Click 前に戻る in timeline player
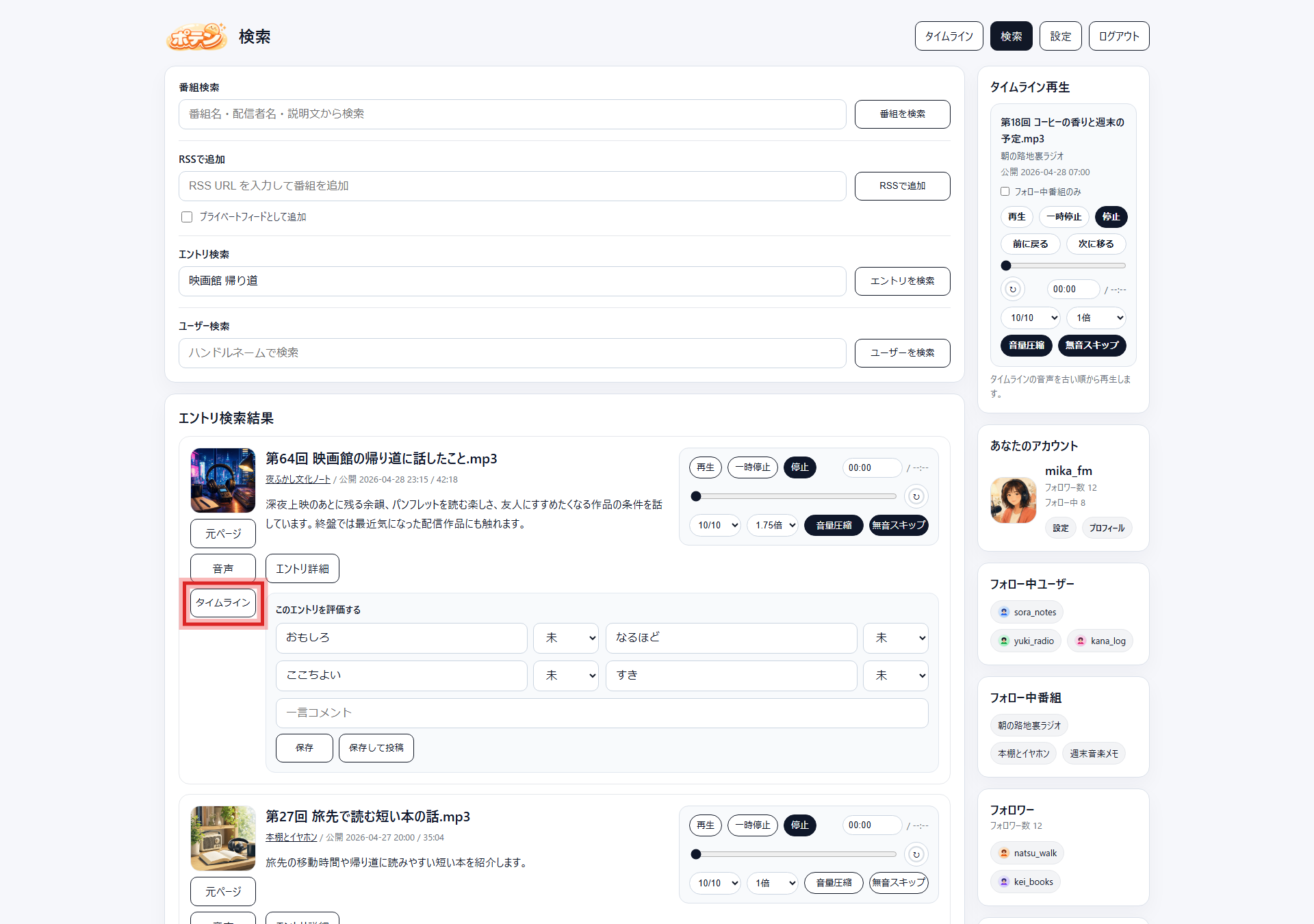1314x924 pixels. (1031, 244)
